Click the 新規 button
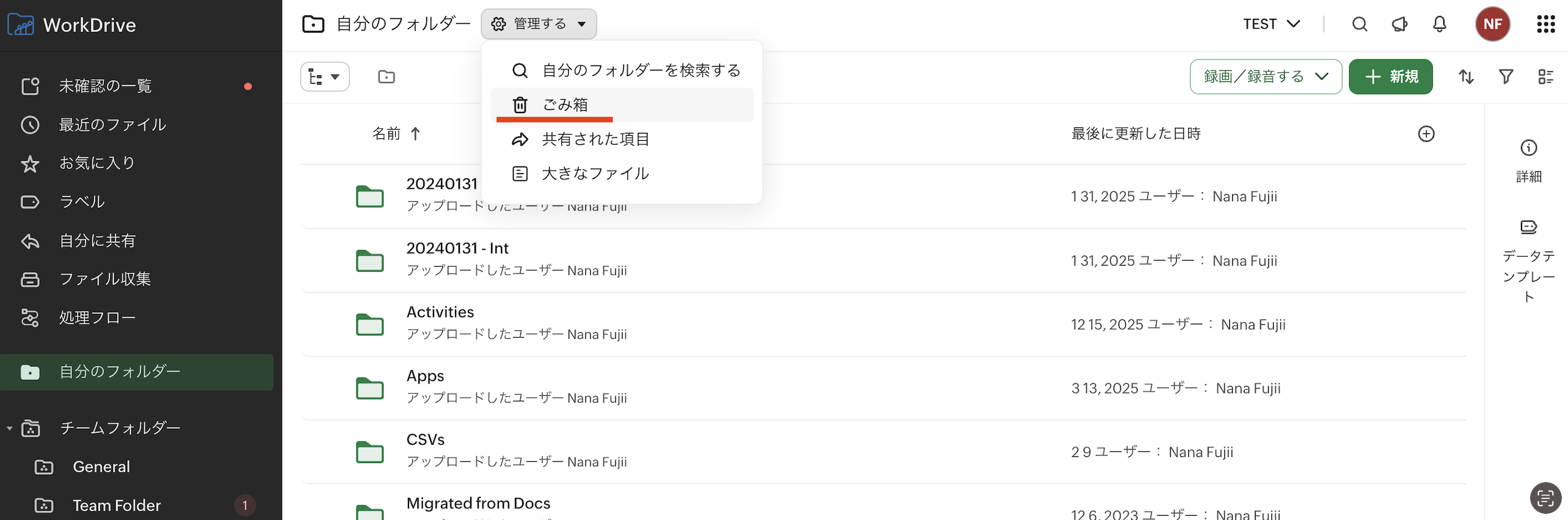Viewport: 1568px width, 520px height. click(1390, 76)
